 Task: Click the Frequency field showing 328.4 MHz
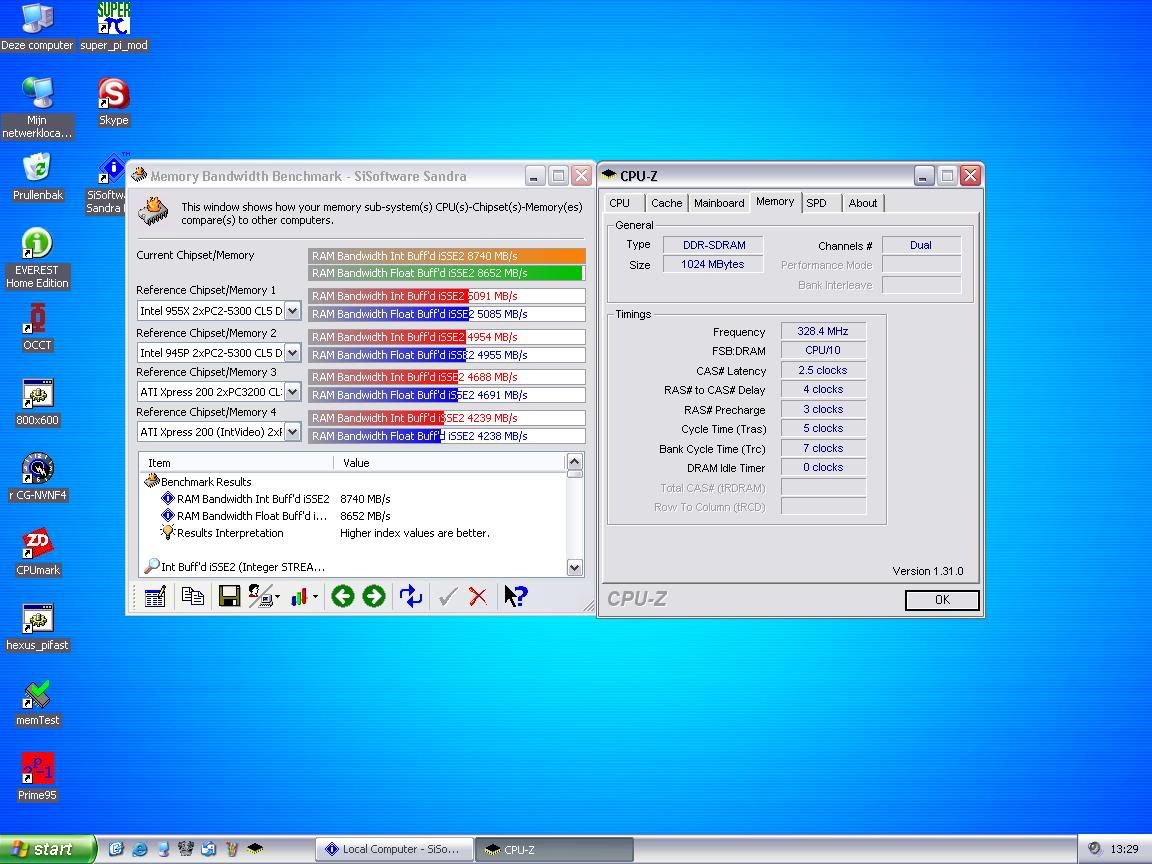coord(823,331)
